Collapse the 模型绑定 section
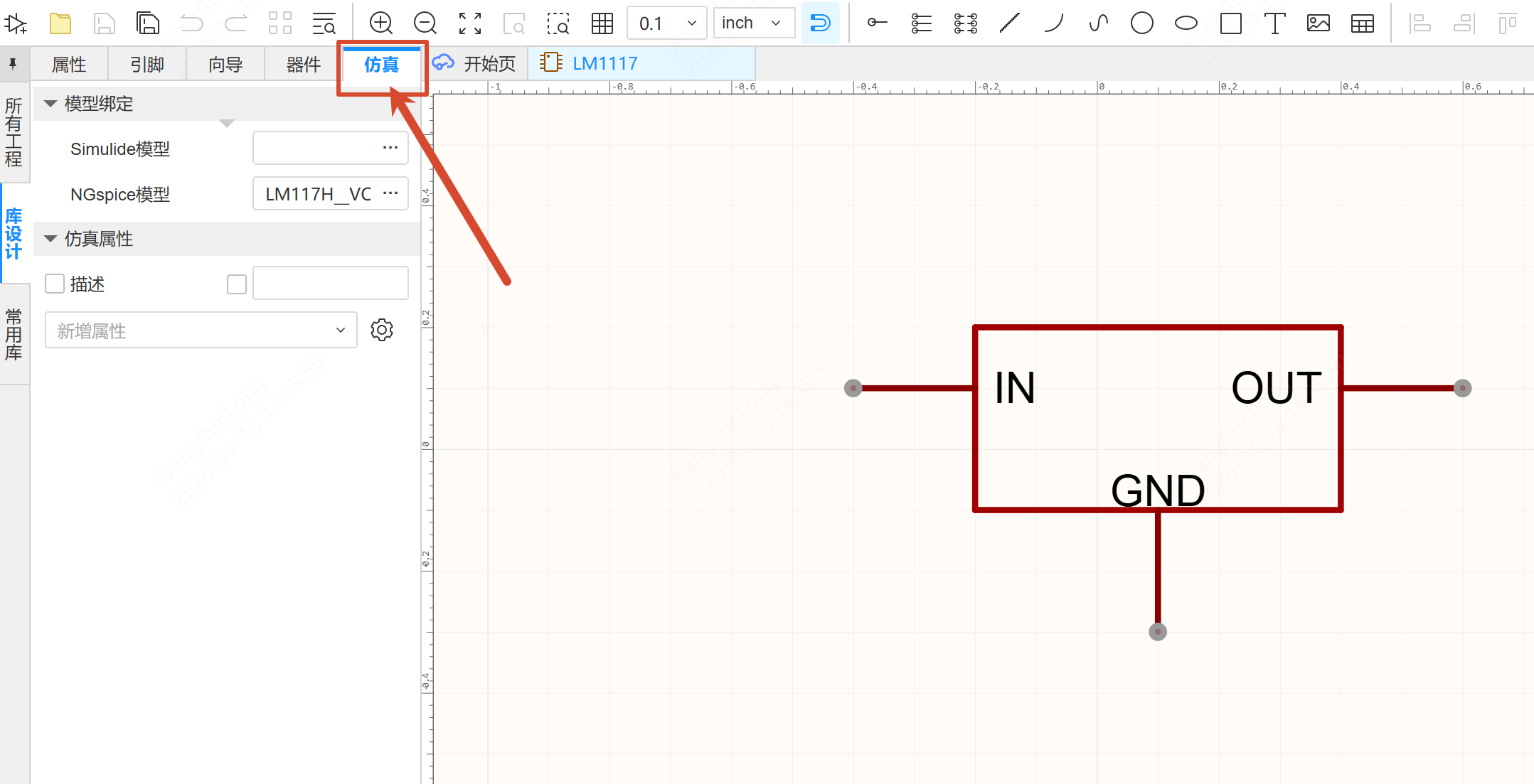Screen dimensions: 1534x784 (x=50, y=104)
